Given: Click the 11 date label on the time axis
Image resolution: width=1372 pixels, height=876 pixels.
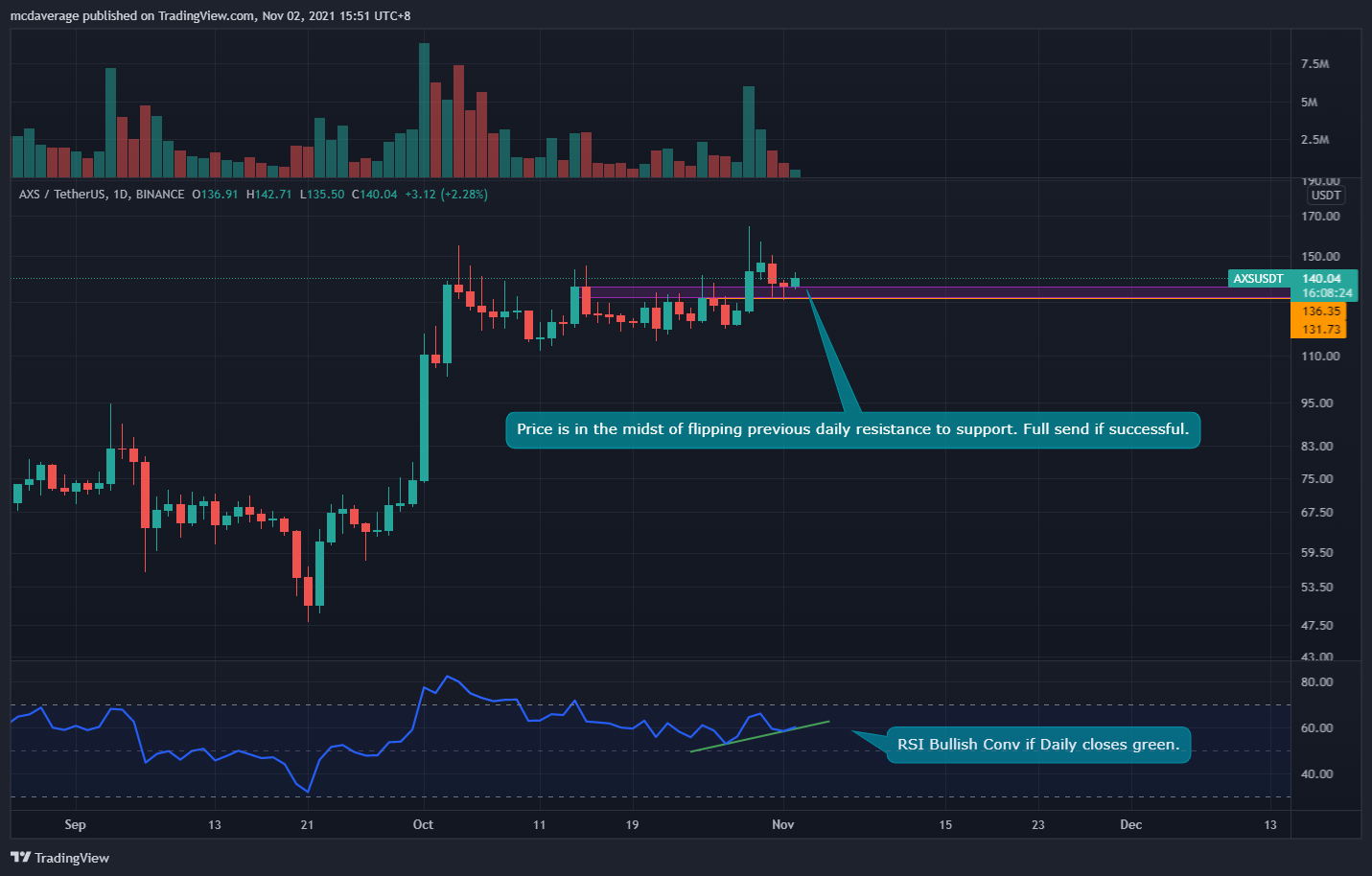Looking at the screenshot, I should click(539, 825).
